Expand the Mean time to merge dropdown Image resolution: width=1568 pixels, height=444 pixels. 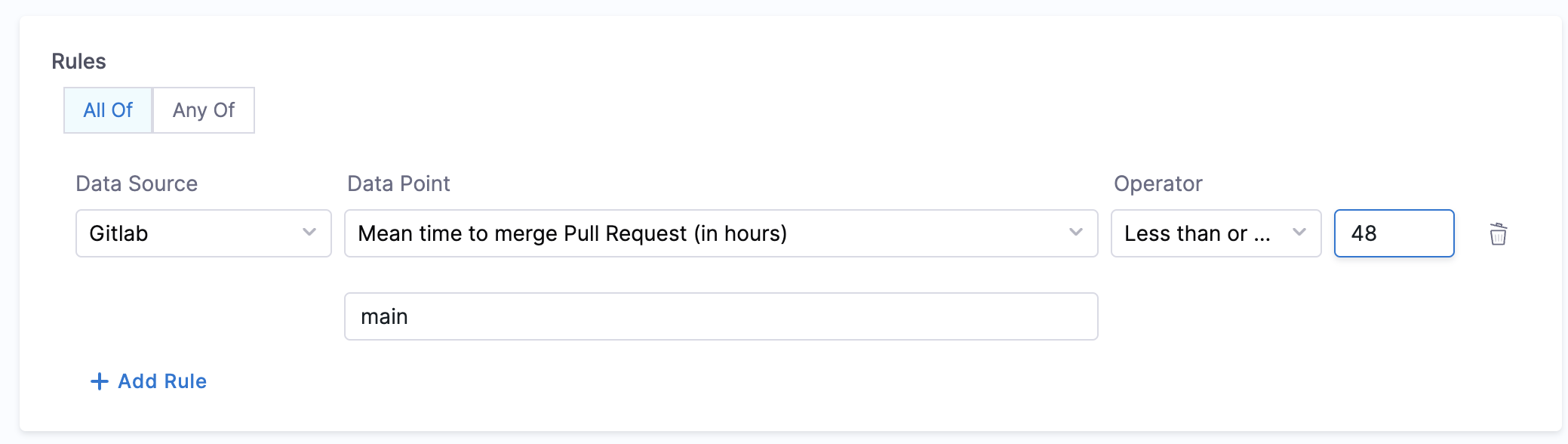coord(720,233)
